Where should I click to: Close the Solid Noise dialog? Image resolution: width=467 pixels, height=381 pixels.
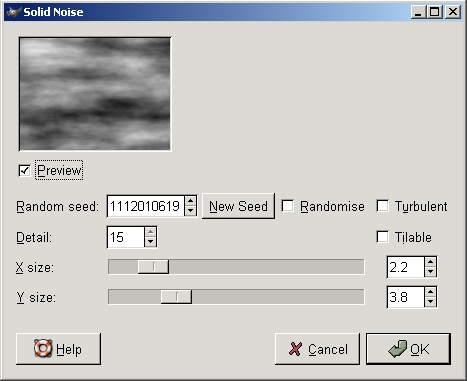point(453,12)
